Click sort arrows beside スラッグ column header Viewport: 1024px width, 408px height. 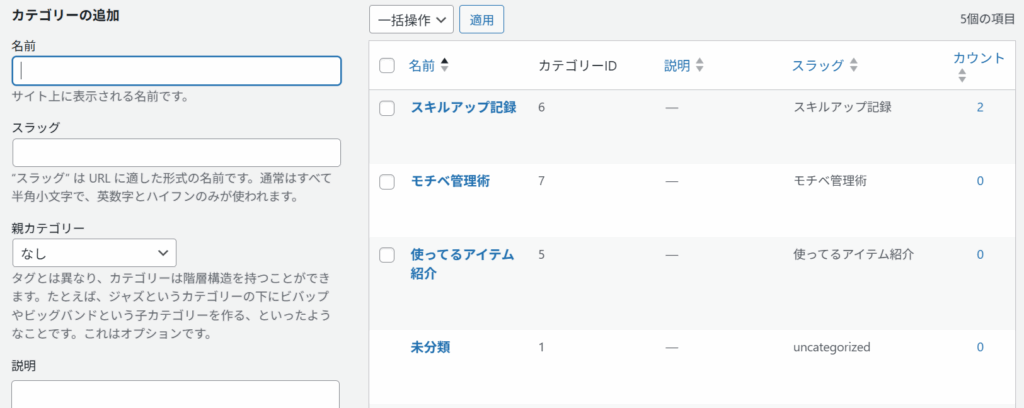(854, 65)
